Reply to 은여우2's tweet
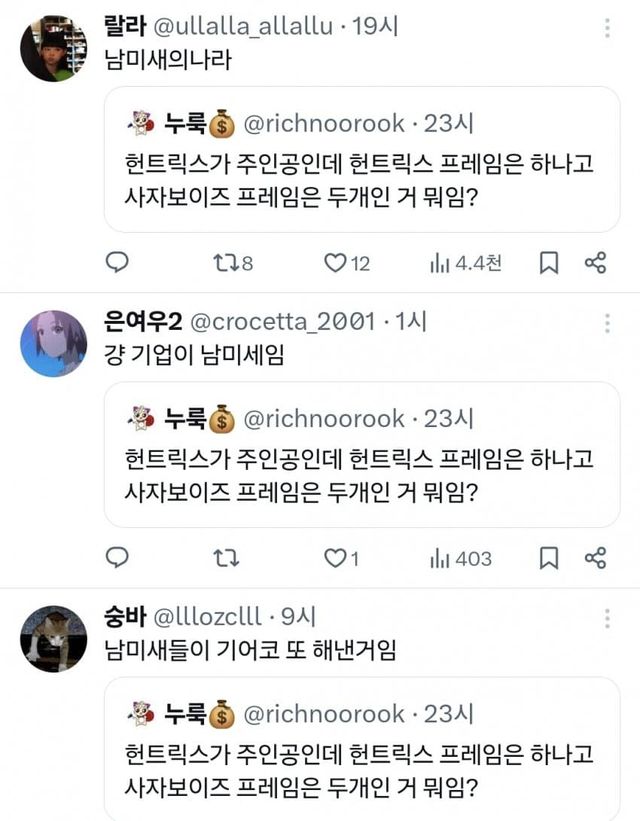Viewport: 640px width, 821px height. pos(117,558)
